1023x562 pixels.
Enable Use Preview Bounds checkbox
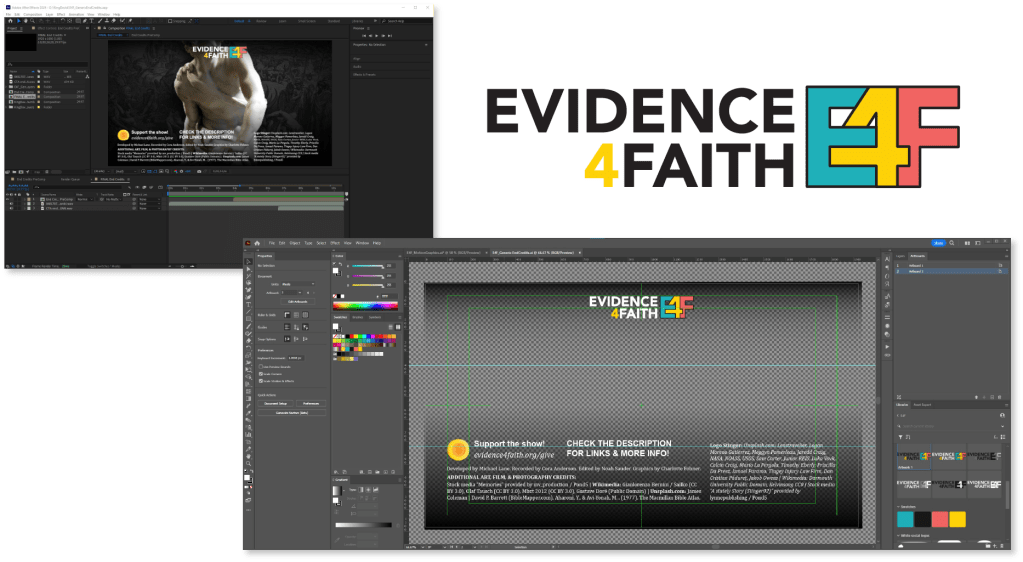click(261, 367)
